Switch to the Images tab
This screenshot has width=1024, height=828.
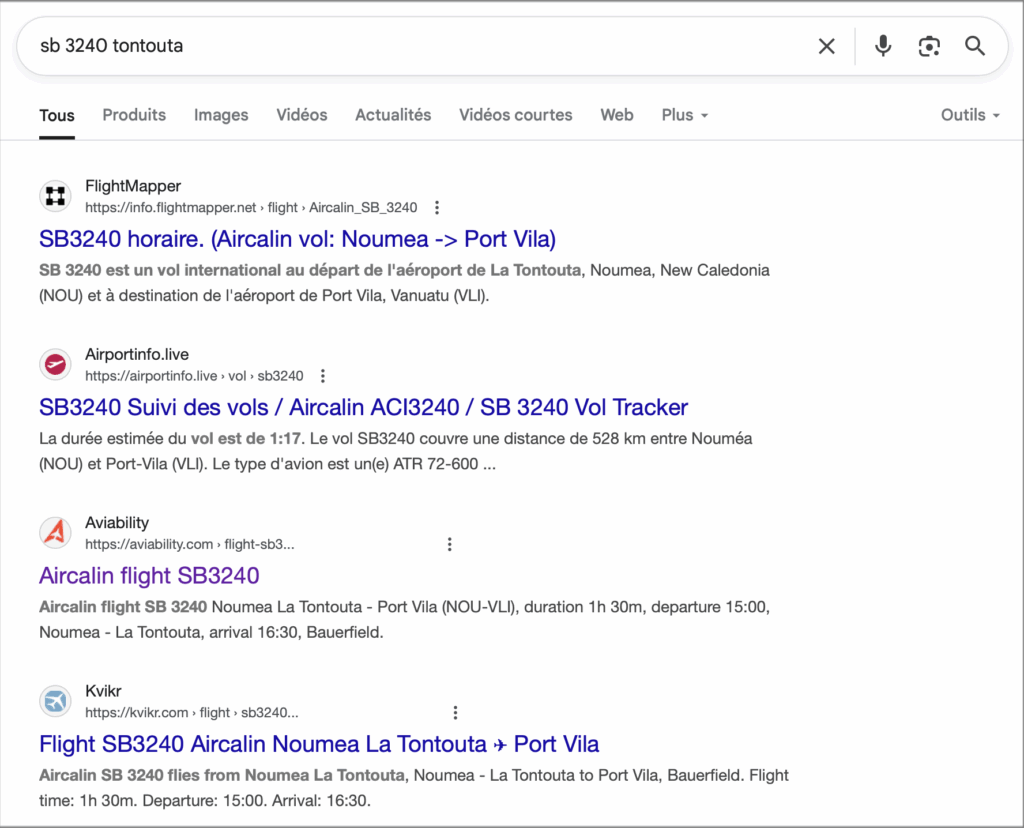pyautogui.click(x=221, y=115)
